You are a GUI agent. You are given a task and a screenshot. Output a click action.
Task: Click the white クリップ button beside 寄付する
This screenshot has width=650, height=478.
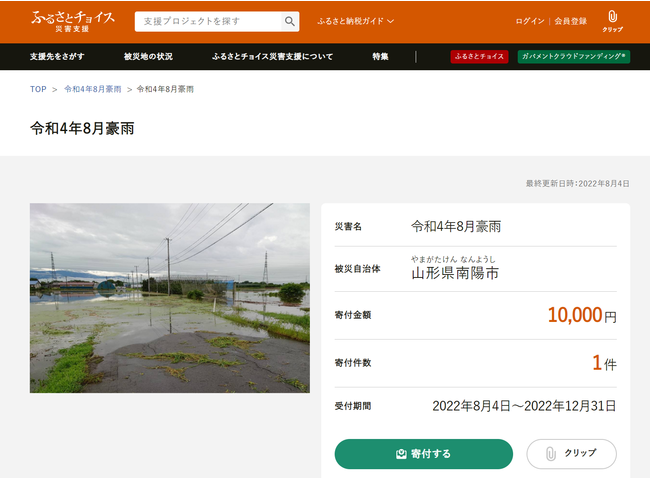click(x=571, y=454)
